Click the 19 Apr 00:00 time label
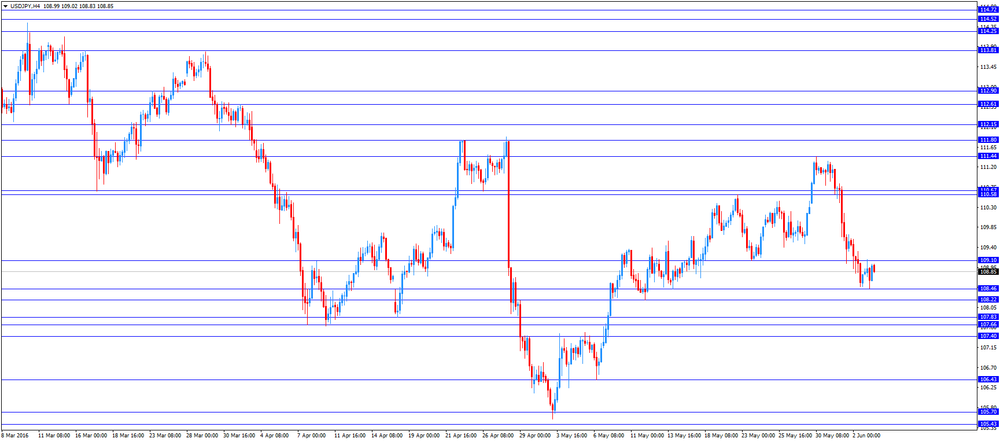 [425, 436]
